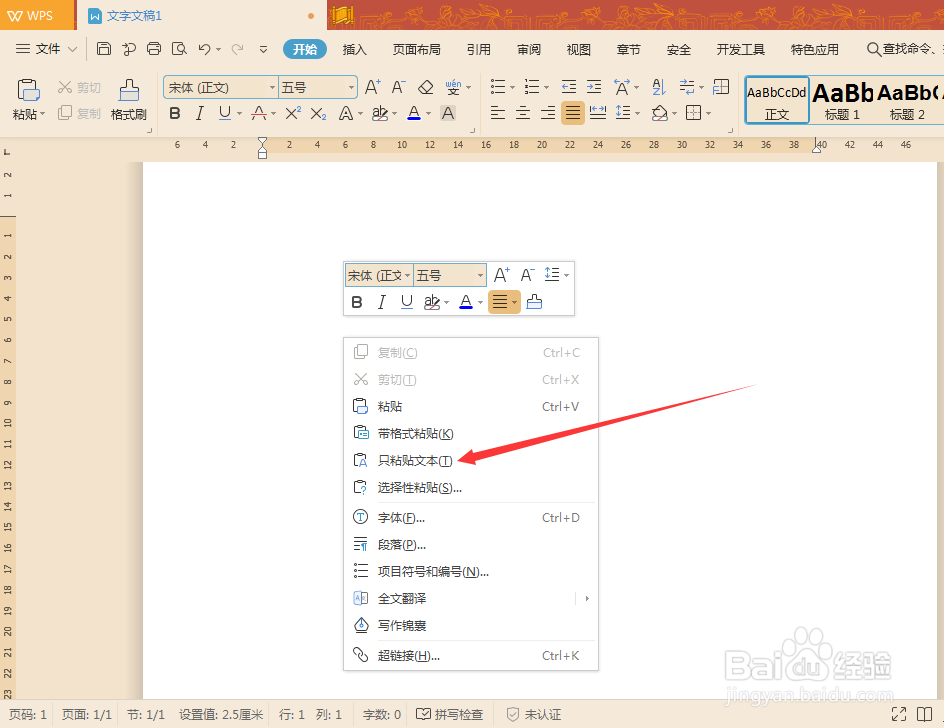Viewport: 944px width, 728px height.
Task: Run 拼写检查 from the status bar
Action: (449, 714)
